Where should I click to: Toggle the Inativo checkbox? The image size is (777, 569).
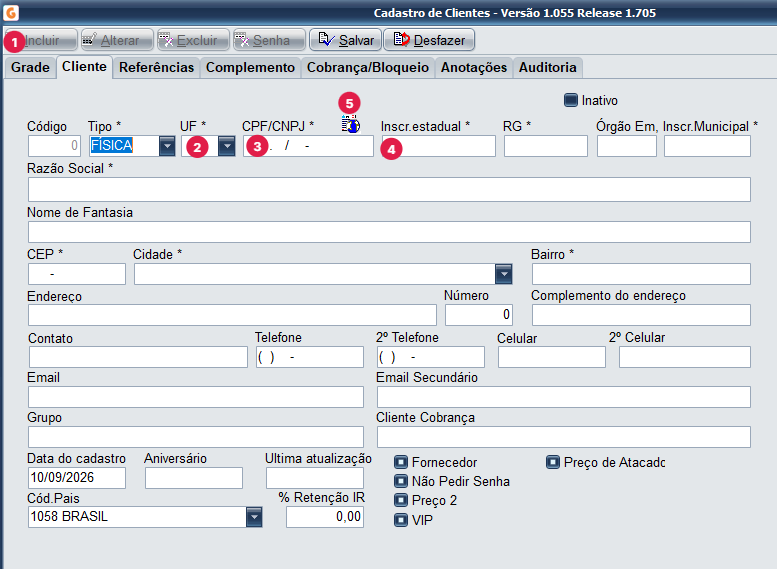coord(571,100)
